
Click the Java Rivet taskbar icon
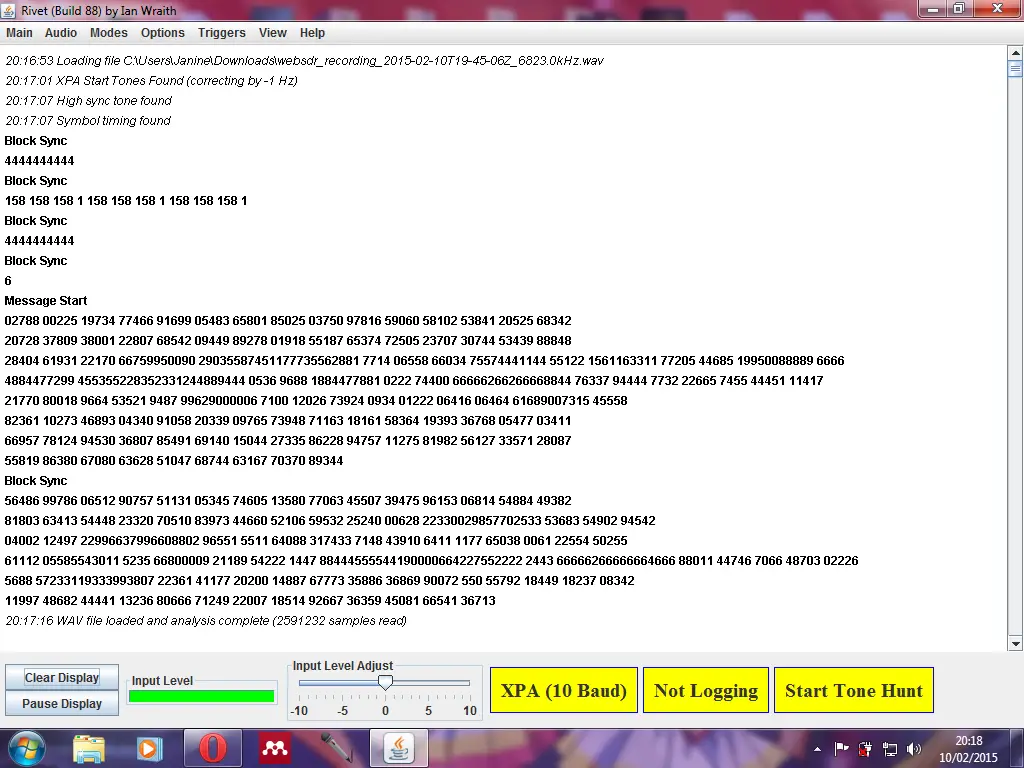399,748
